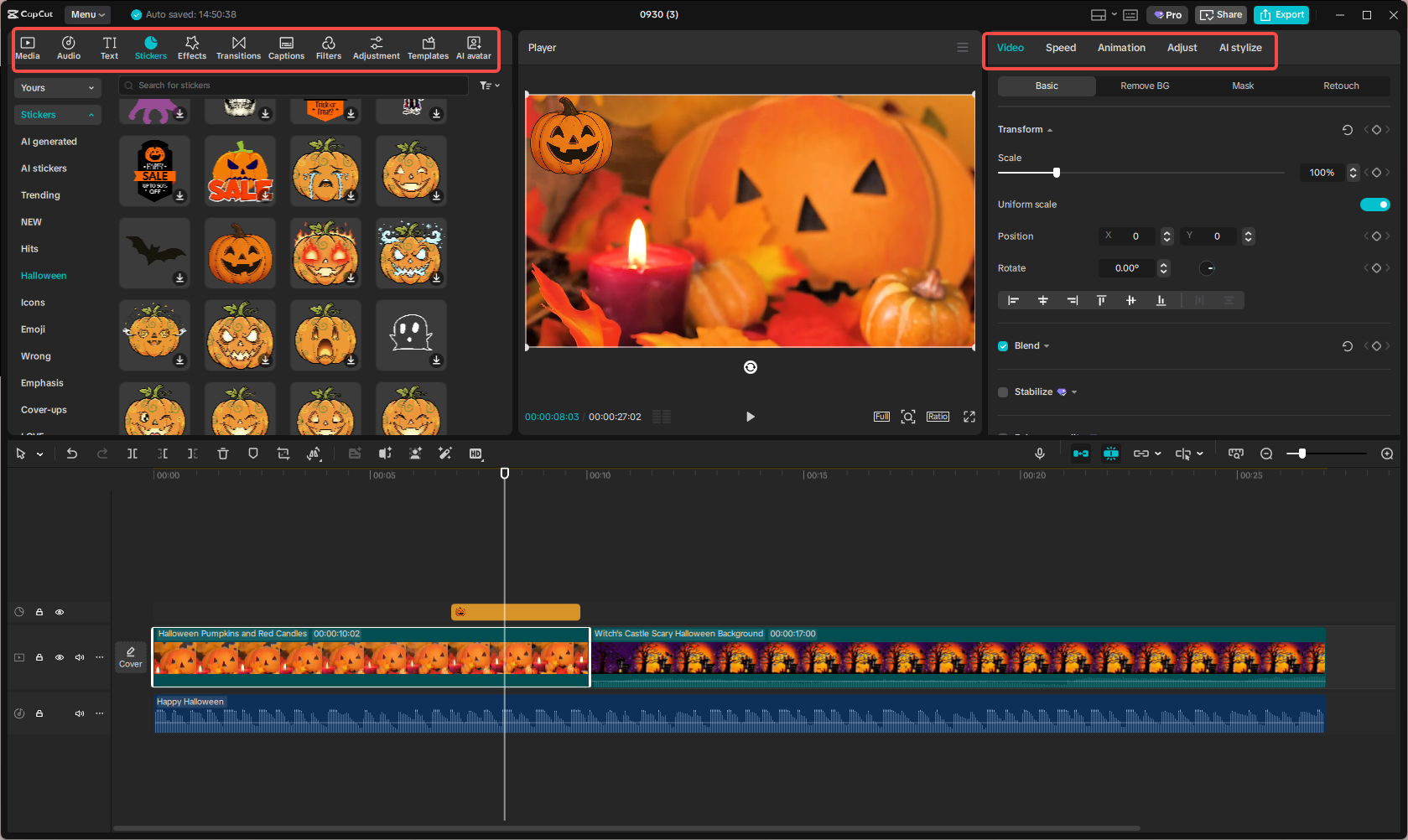Open the Remove BG tab
The width and height of the screenshot is (1408, 840).
1144,86
